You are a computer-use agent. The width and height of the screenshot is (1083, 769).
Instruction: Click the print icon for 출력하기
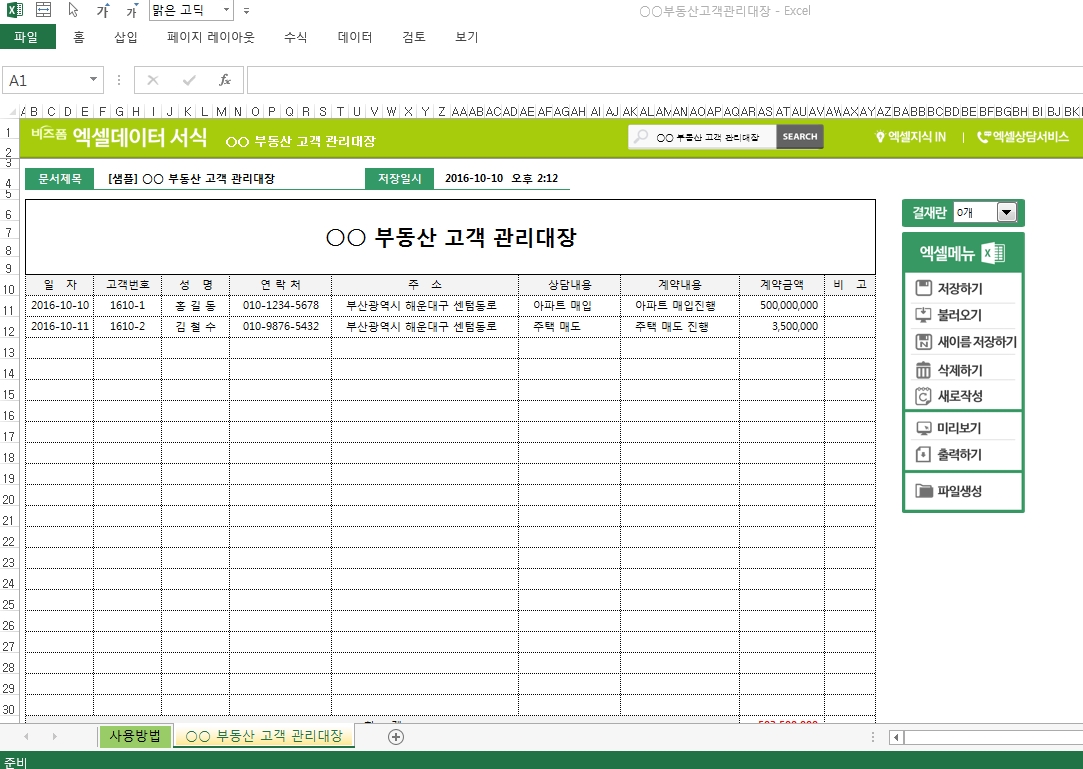[923, 455]
